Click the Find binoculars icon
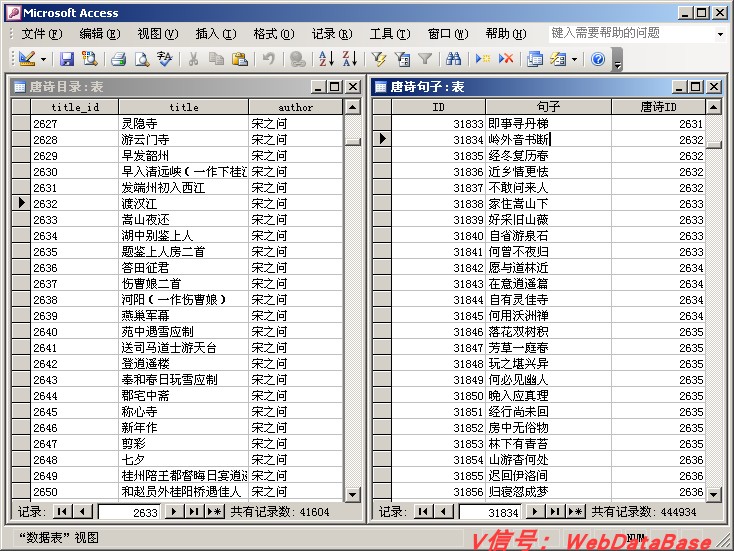This screenshot has width=734, height=551. pos(453,59)
